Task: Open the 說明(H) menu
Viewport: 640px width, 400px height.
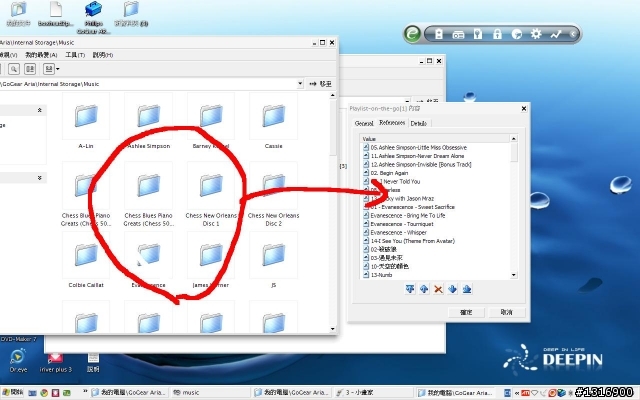Action: [x=103, y=55]
